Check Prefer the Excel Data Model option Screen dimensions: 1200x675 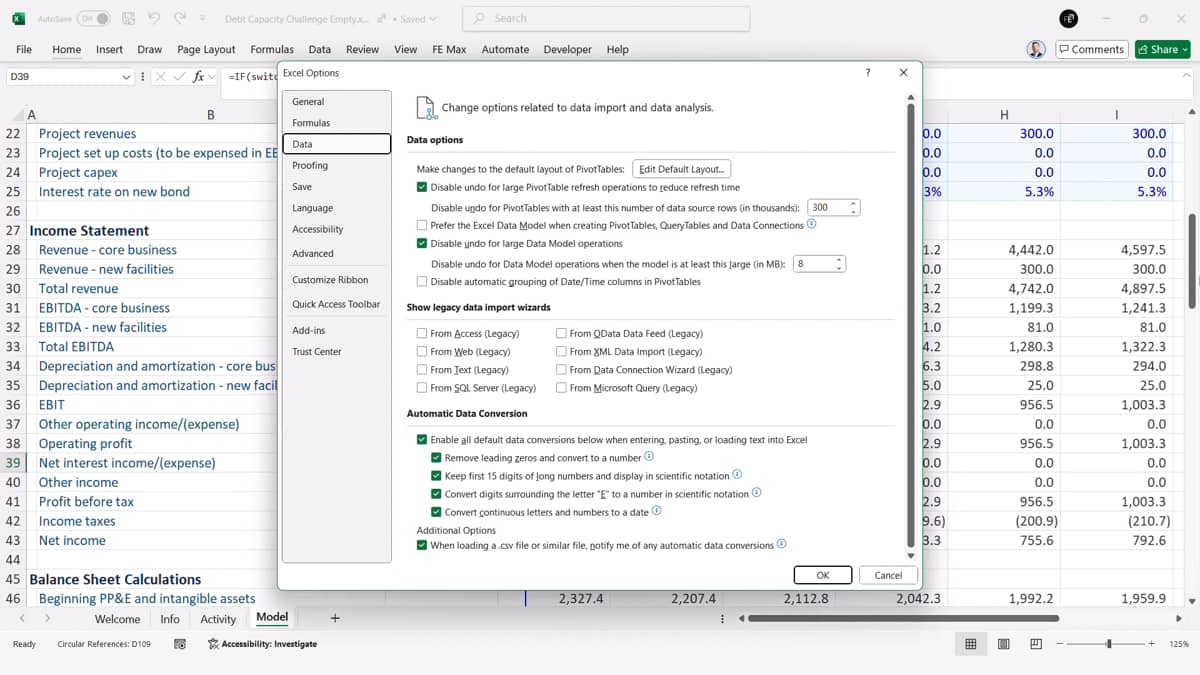422,225
